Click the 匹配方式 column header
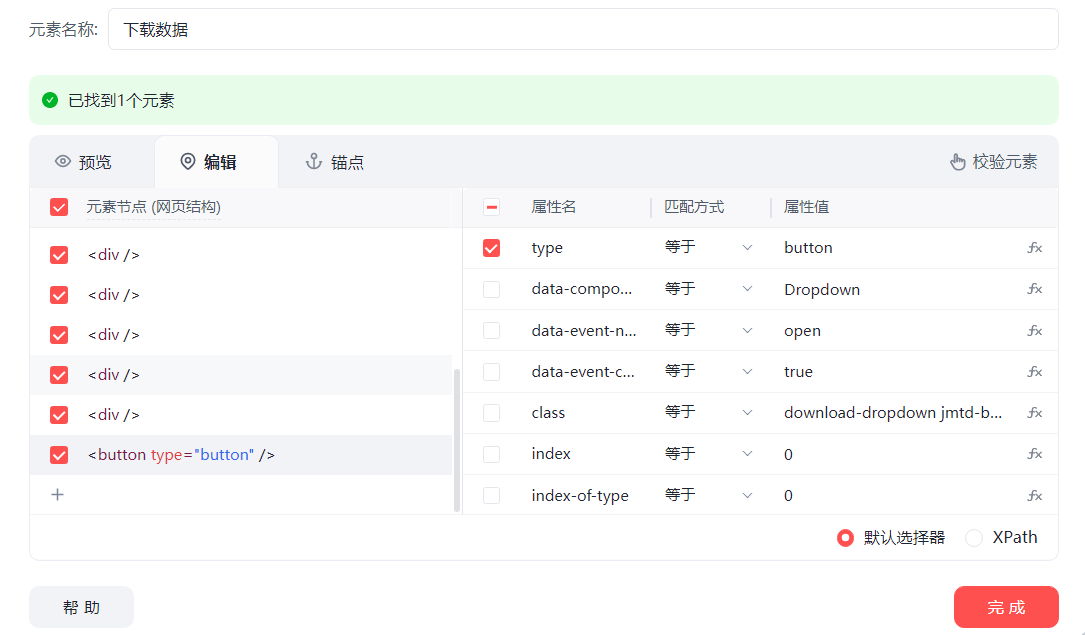 694,207
